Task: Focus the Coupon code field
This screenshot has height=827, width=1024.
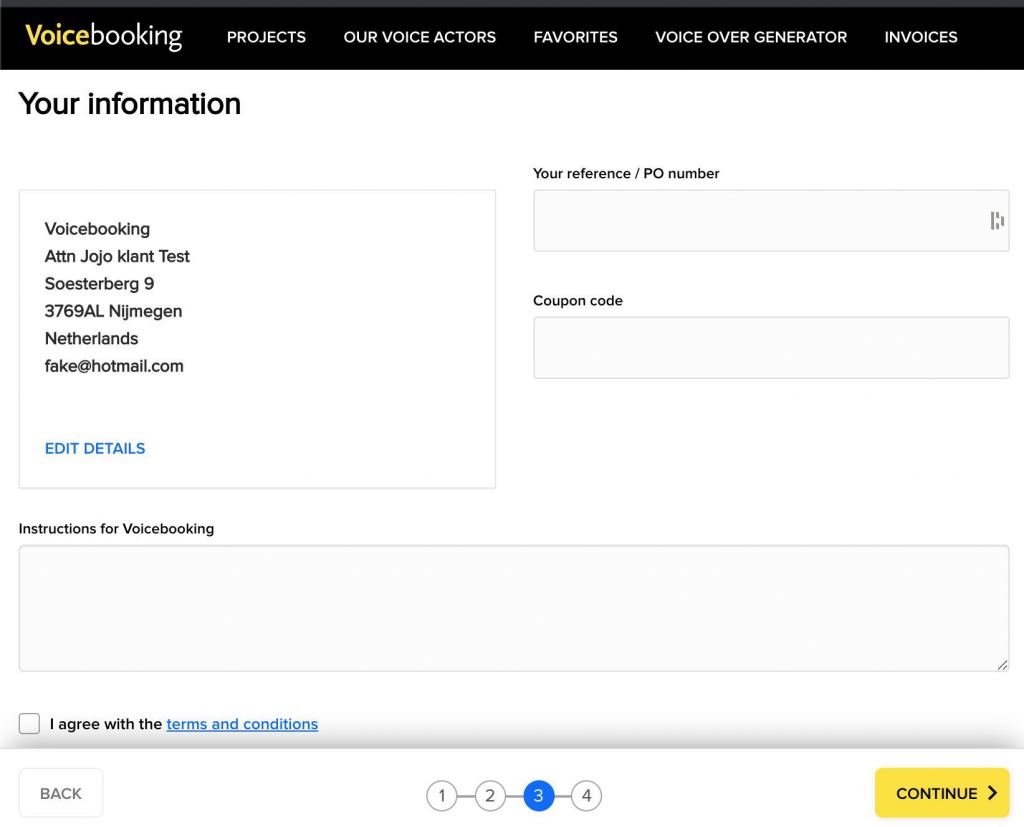Action: point(771,348)
